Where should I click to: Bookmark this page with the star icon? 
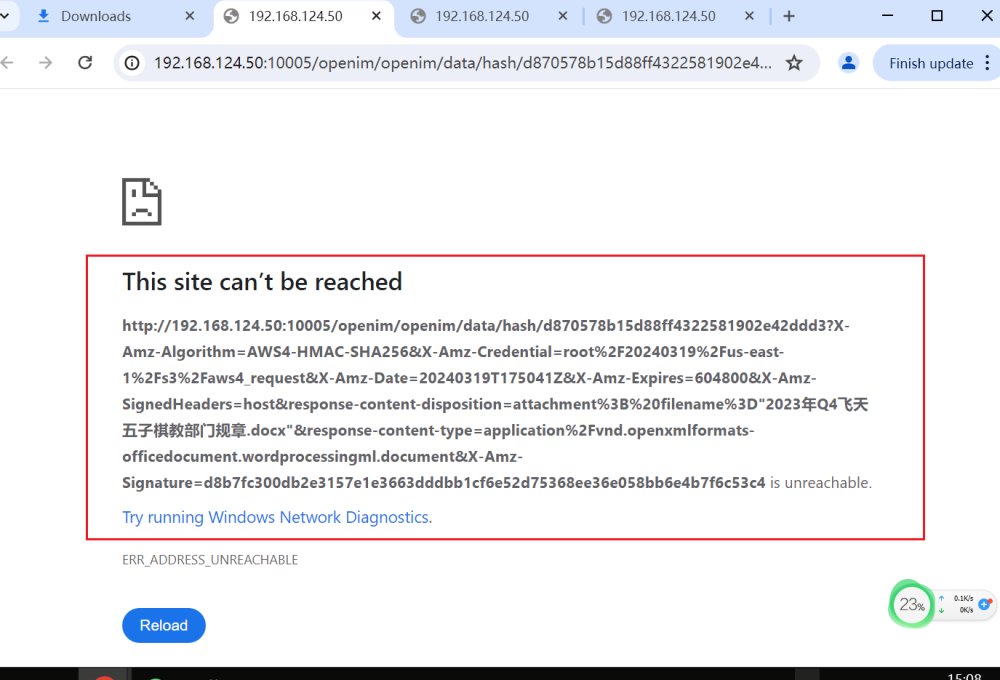794,63
